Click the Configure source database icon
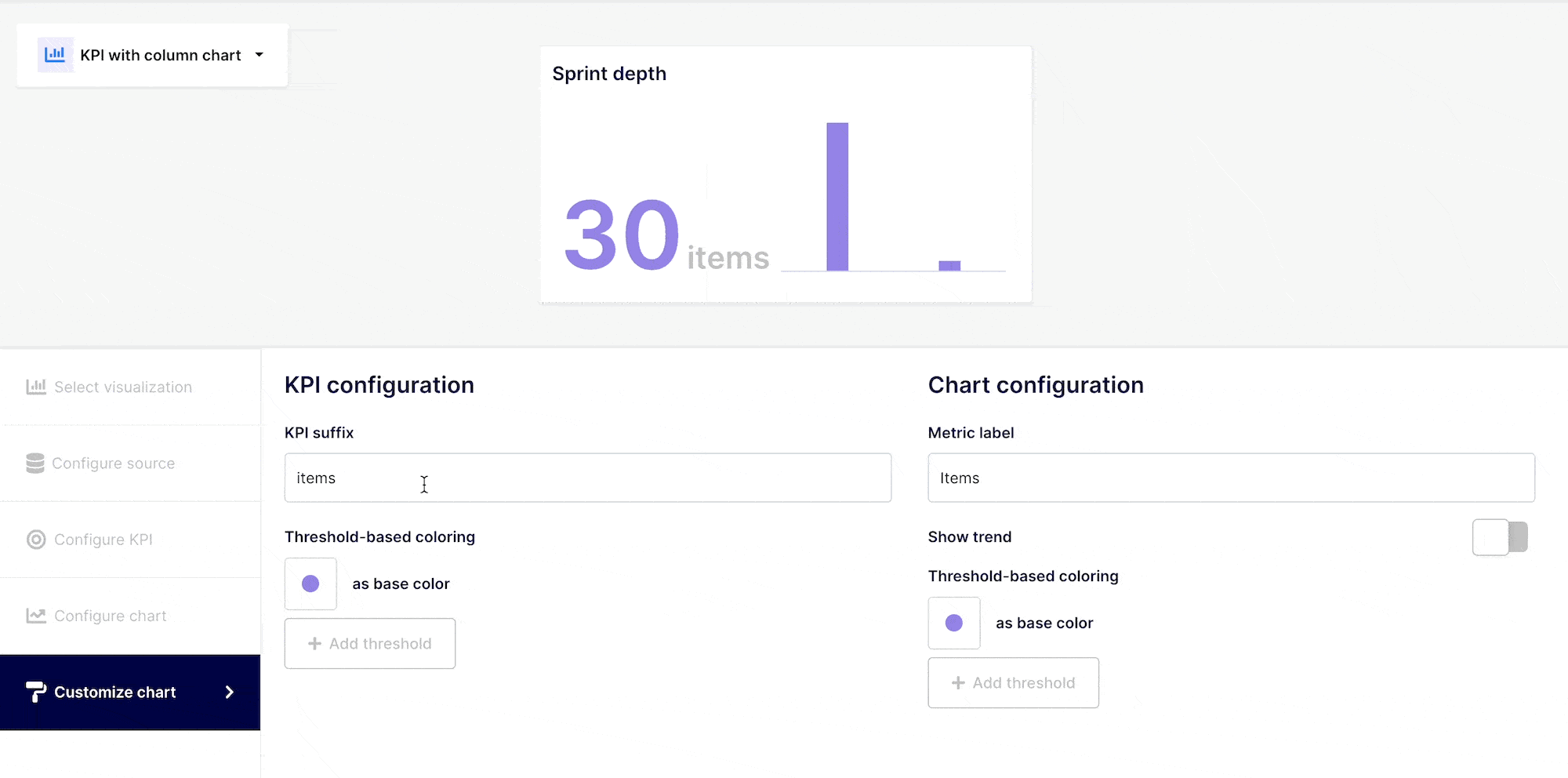Image resolution: width=1568 pixels, height=778 pixels. (x=35, y=464)
